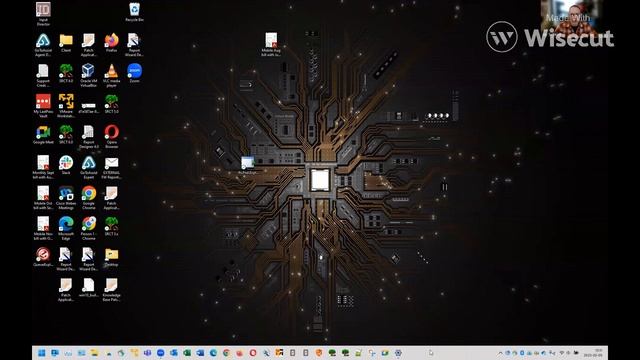This screenshot has height=360, width=640.
Task: Launch Cisco Webex Meetings
Action: (66, 198)
